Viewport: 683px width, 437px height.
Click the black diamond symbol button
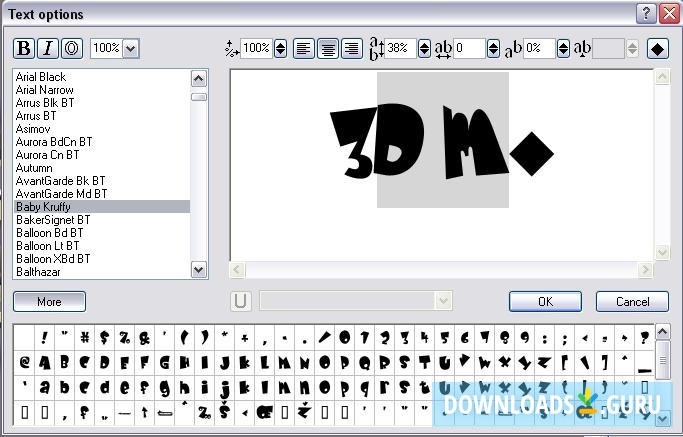657,48
